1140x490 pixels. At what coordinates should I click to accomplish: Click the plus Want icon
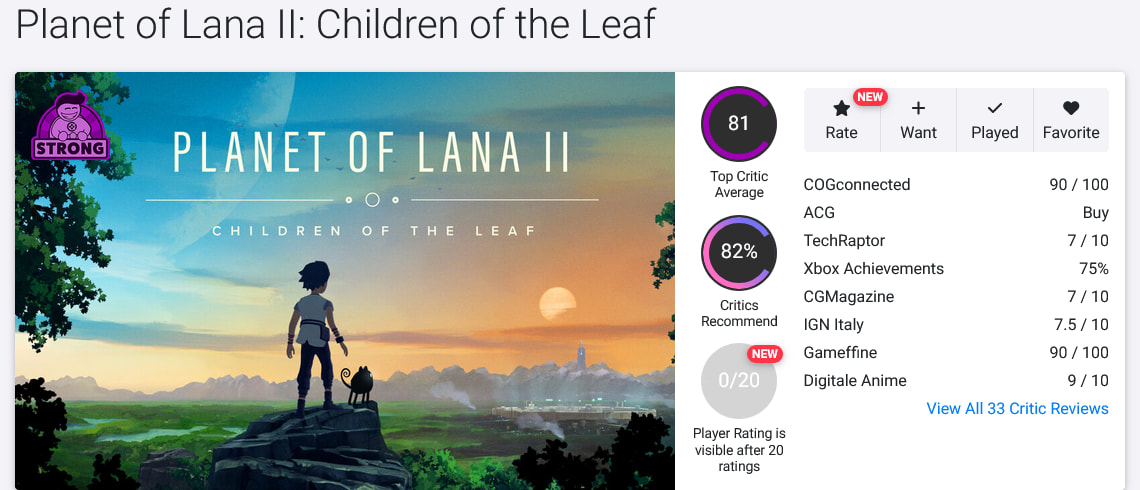(918, 109)
